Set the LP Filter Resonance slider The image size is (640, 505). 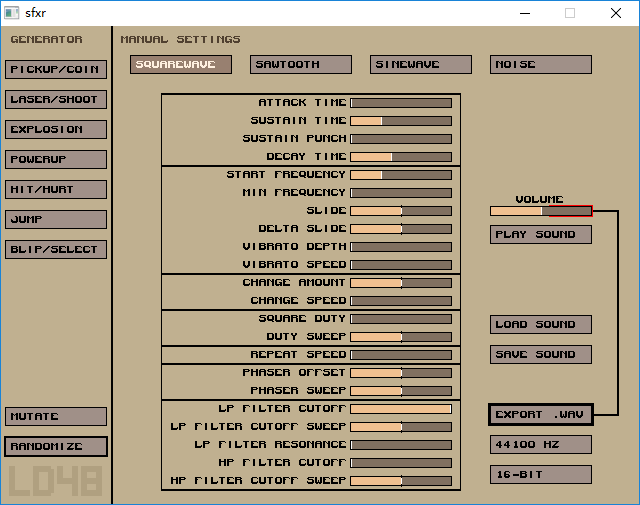(x=401, y=445)
